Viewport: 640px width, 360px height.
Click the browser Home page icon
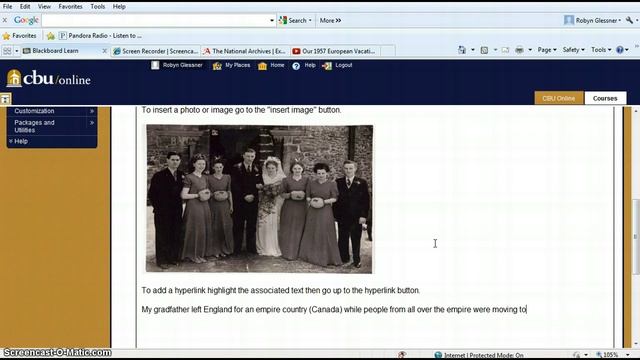pos(462,50)
